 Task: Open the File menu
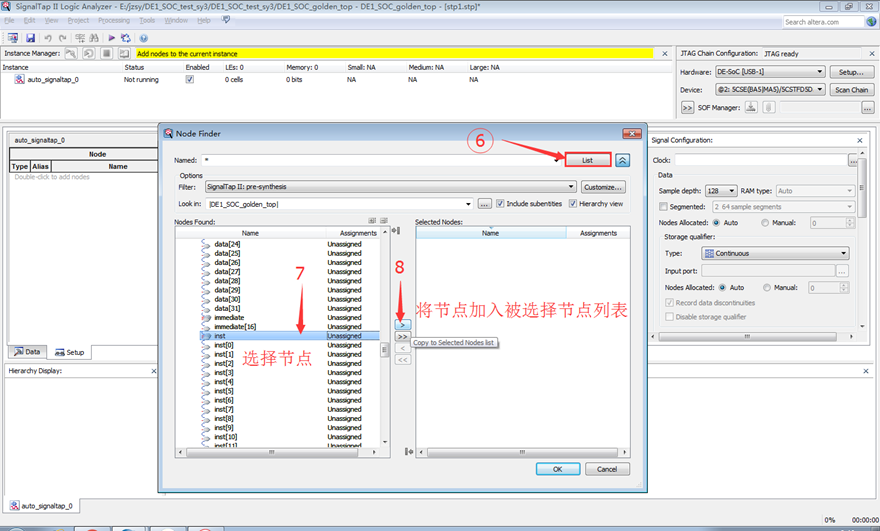click(10, 20)
